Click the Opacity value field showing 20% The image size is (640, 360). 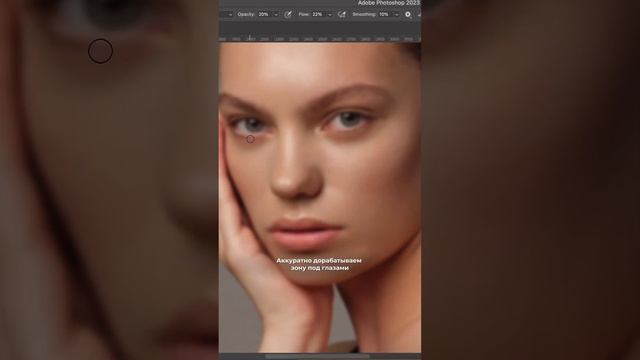point(264,14)
